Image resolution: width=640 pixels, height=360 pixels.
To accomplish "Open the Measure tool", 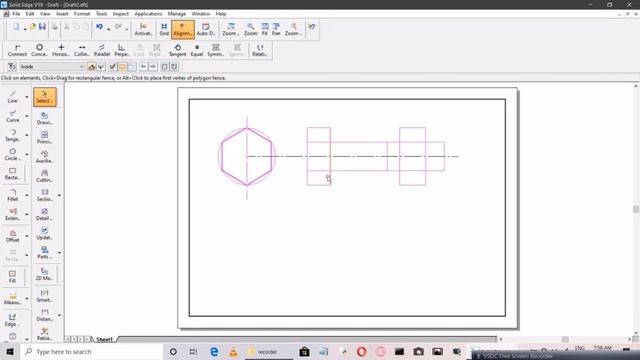I will [13, 298].
